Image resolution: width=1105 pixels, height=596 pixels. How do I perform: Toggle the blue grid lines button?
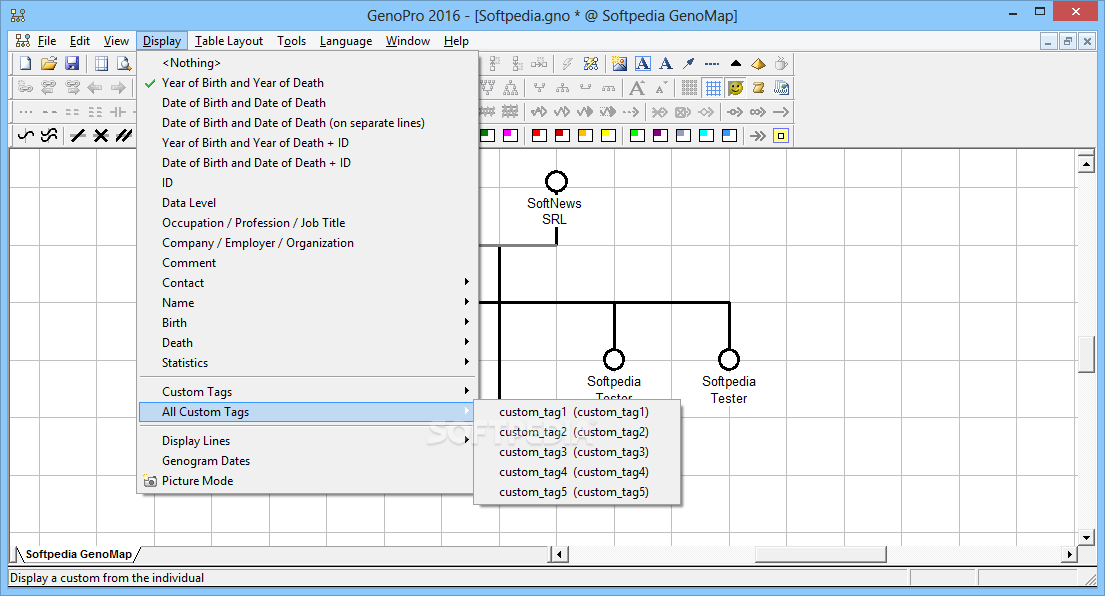(x=713, y=88)
